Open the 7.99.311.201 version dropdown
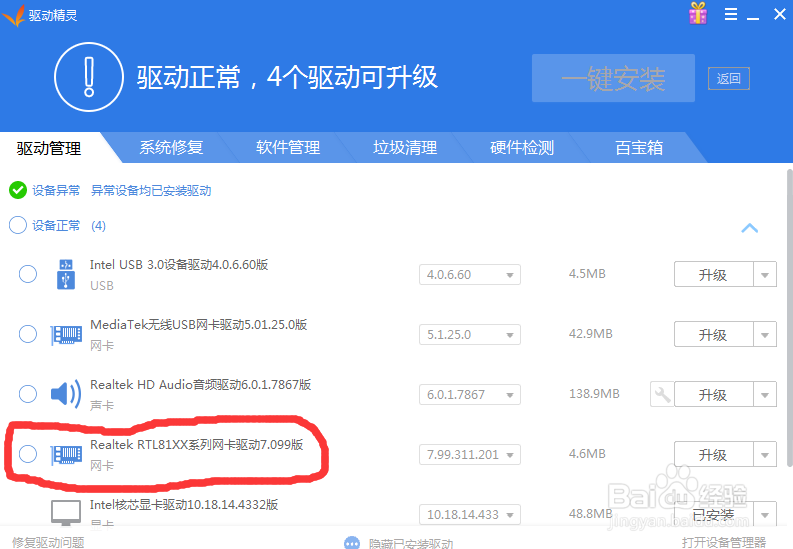The image size is (793, 549). (x=470, y=454)
